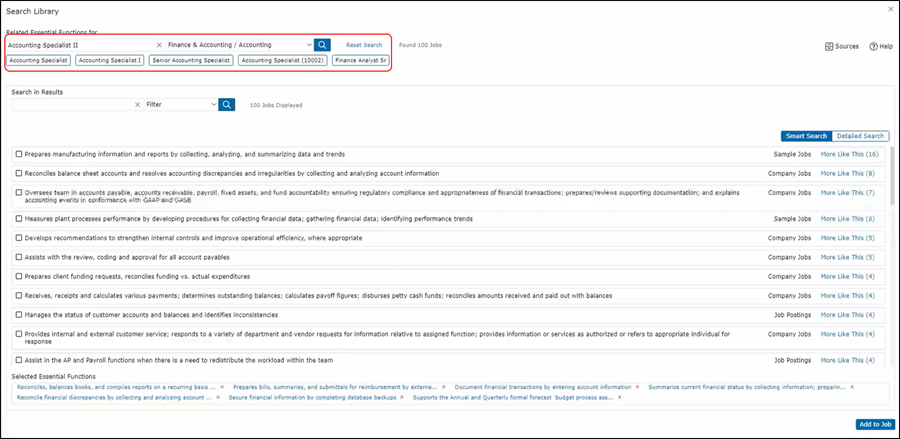Click the magnifier icon next to the Filter dropdown
Image resolution: width=900 pixels, height=439 pixels.
tap(227, 104)
